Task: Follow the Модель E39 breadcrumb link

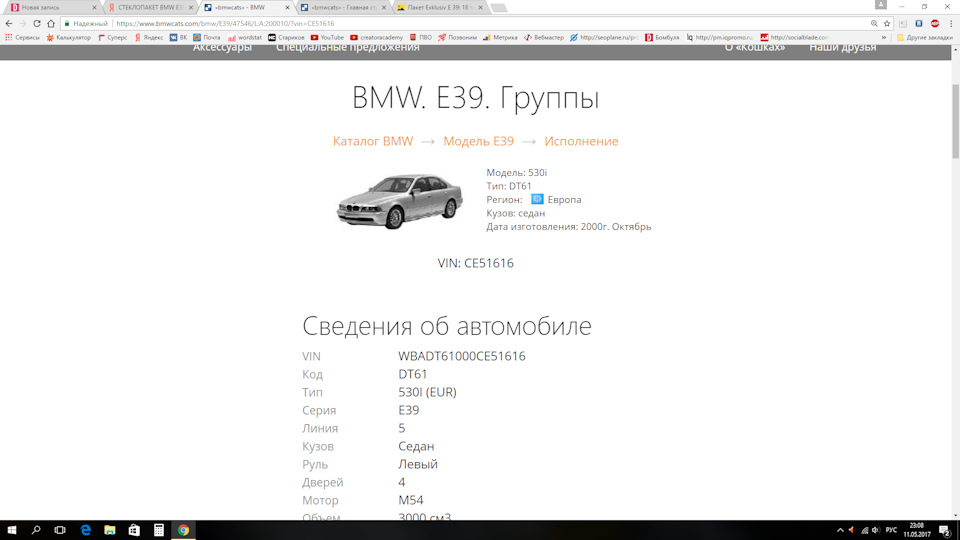Action: point(479,141)
